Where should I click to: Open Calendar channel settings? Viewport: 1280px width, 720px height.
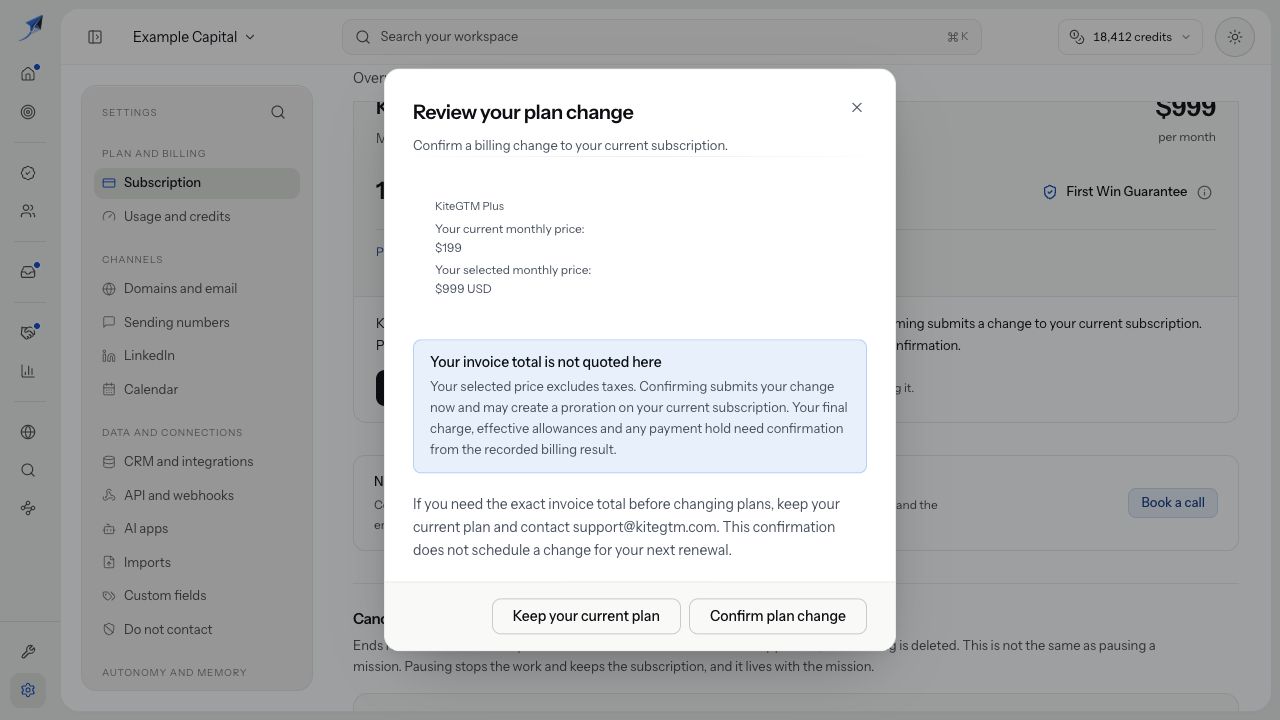197,389
